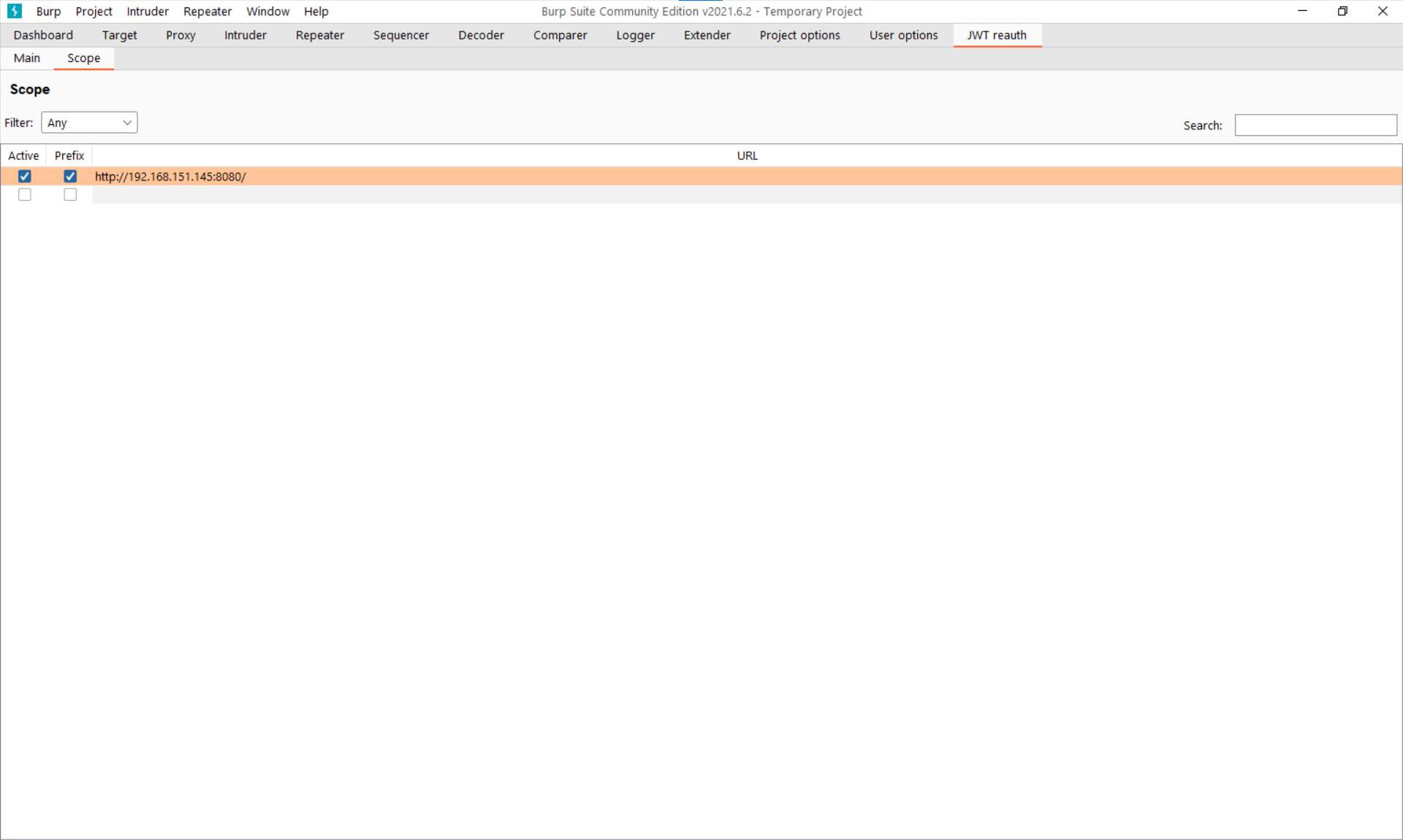This screenshot has height=840, width=1403.
Task: Click the Extender tool icon
Action: point(705,34)
